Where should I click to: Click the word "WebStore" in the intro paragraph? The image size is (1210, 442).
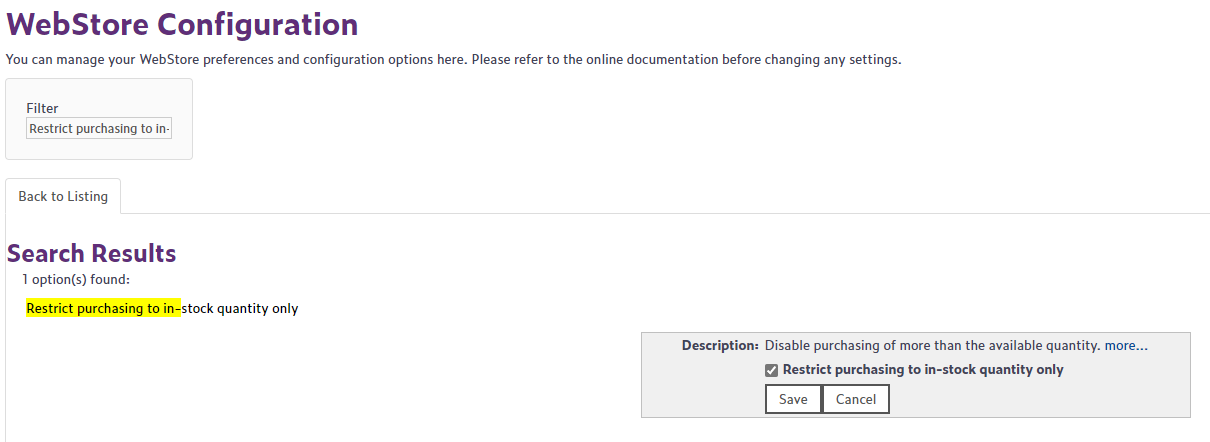tap(165, 59)
